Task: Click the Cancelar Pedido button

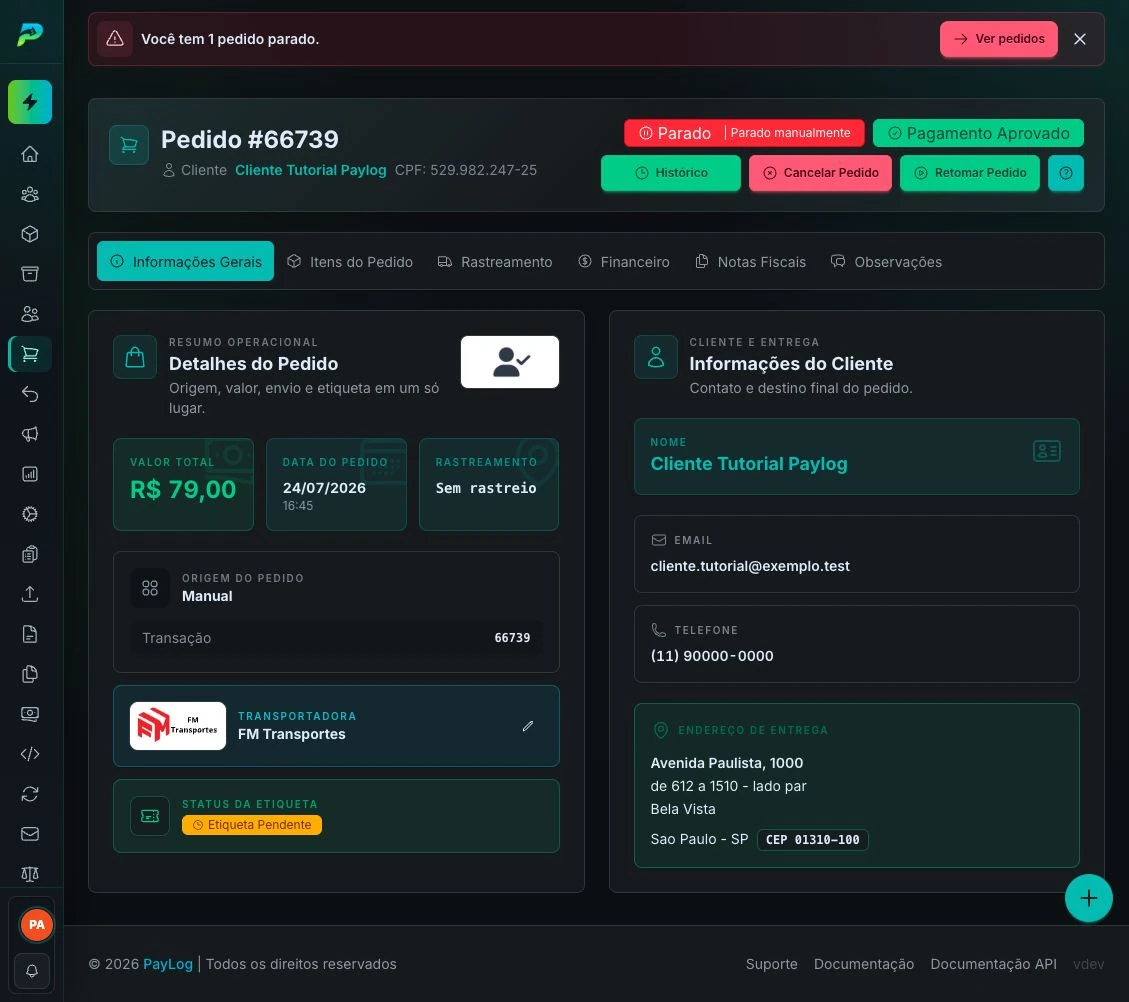Action: [x=820, y=173]
